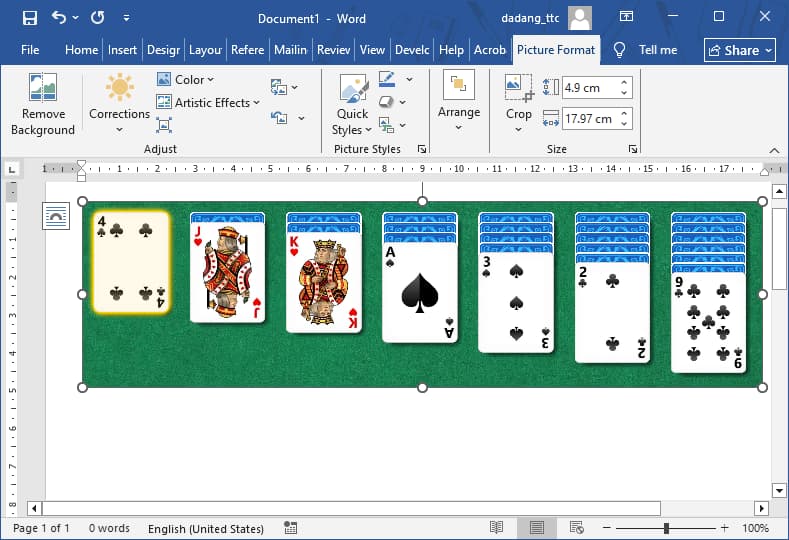
Task: Click the shape width field showing 17.97 cm
Action: point(589,119)
